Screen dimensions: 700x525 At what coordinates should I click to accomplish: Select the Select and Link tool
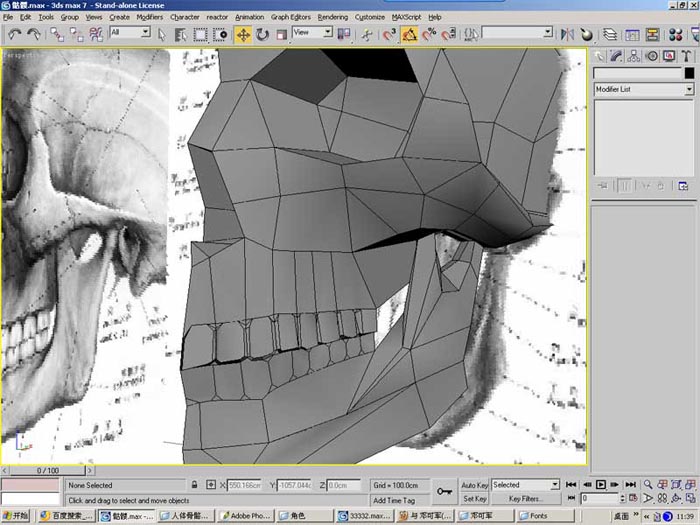pos(57,34)
